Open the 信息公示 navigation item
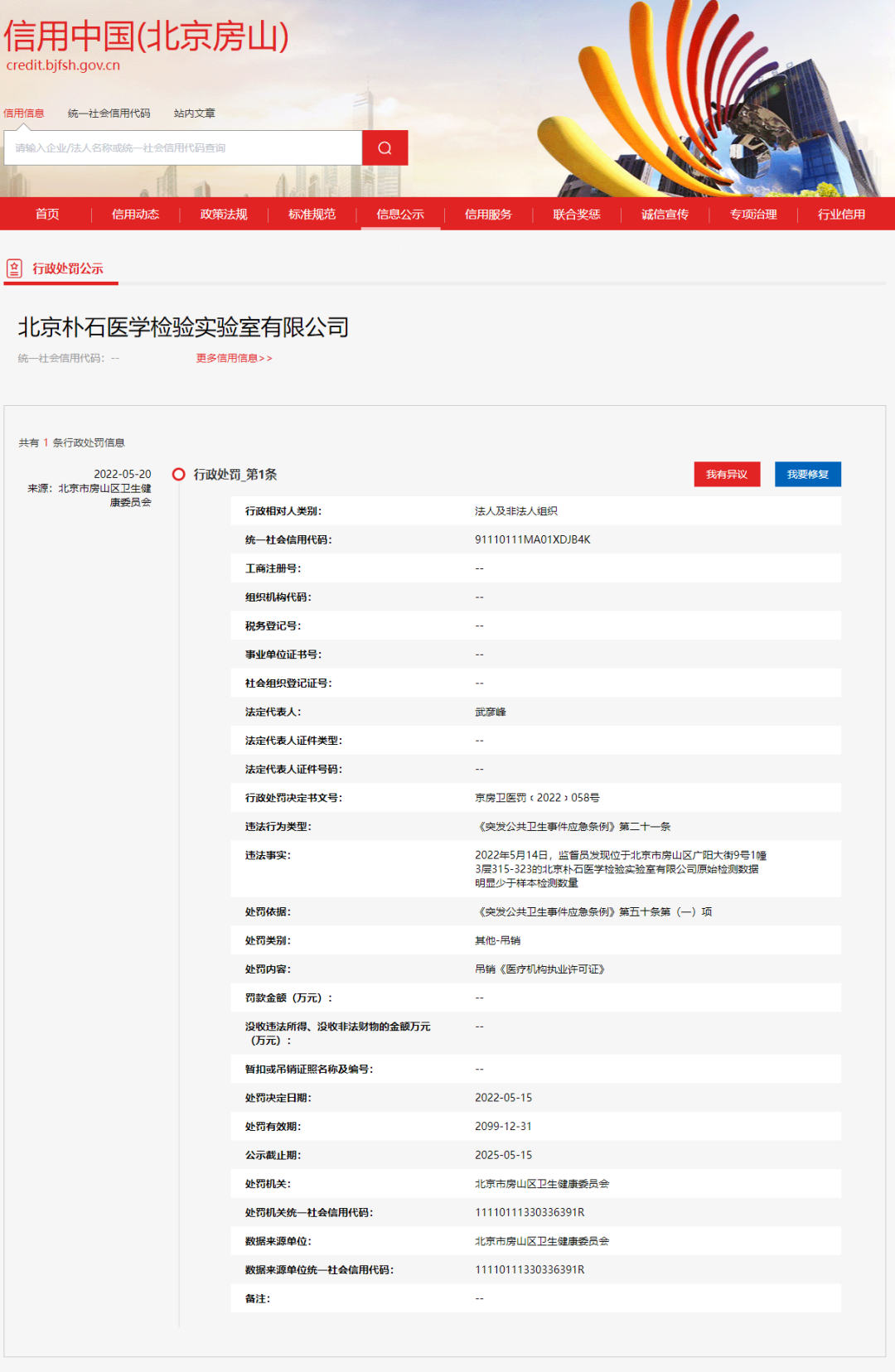Viewport: 895px width, 1372px height. pos(400,214)
